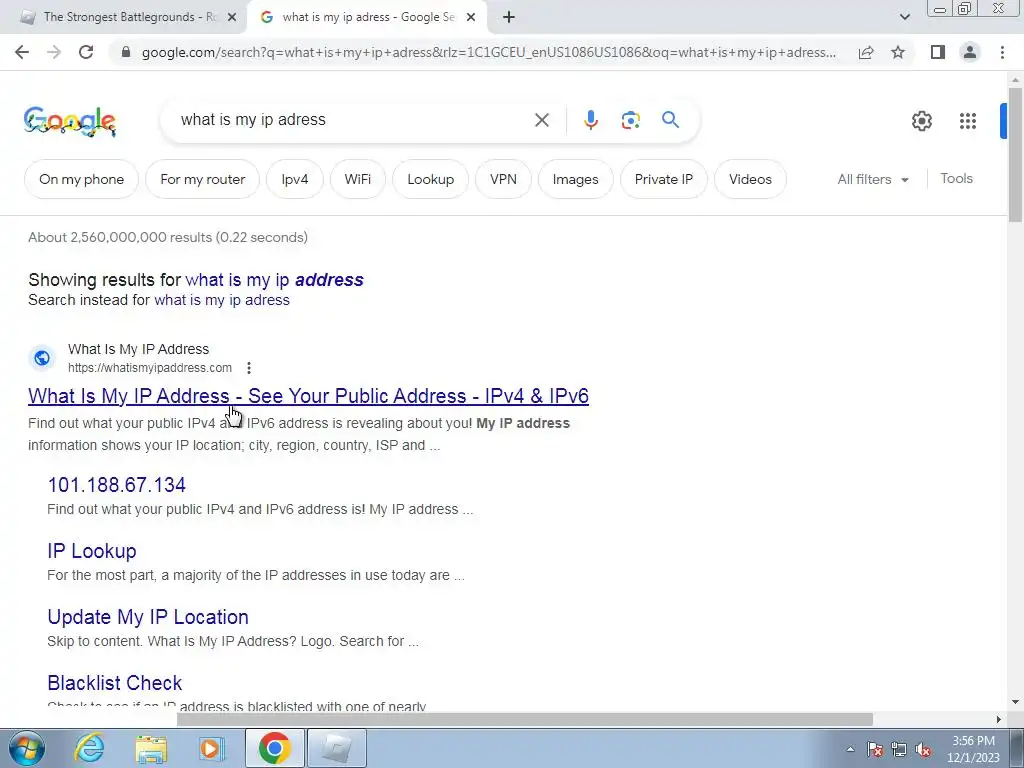This screenshot has height=768, width=1024.
Task: Show hidden system tray icons
Action: coord(850,749)
